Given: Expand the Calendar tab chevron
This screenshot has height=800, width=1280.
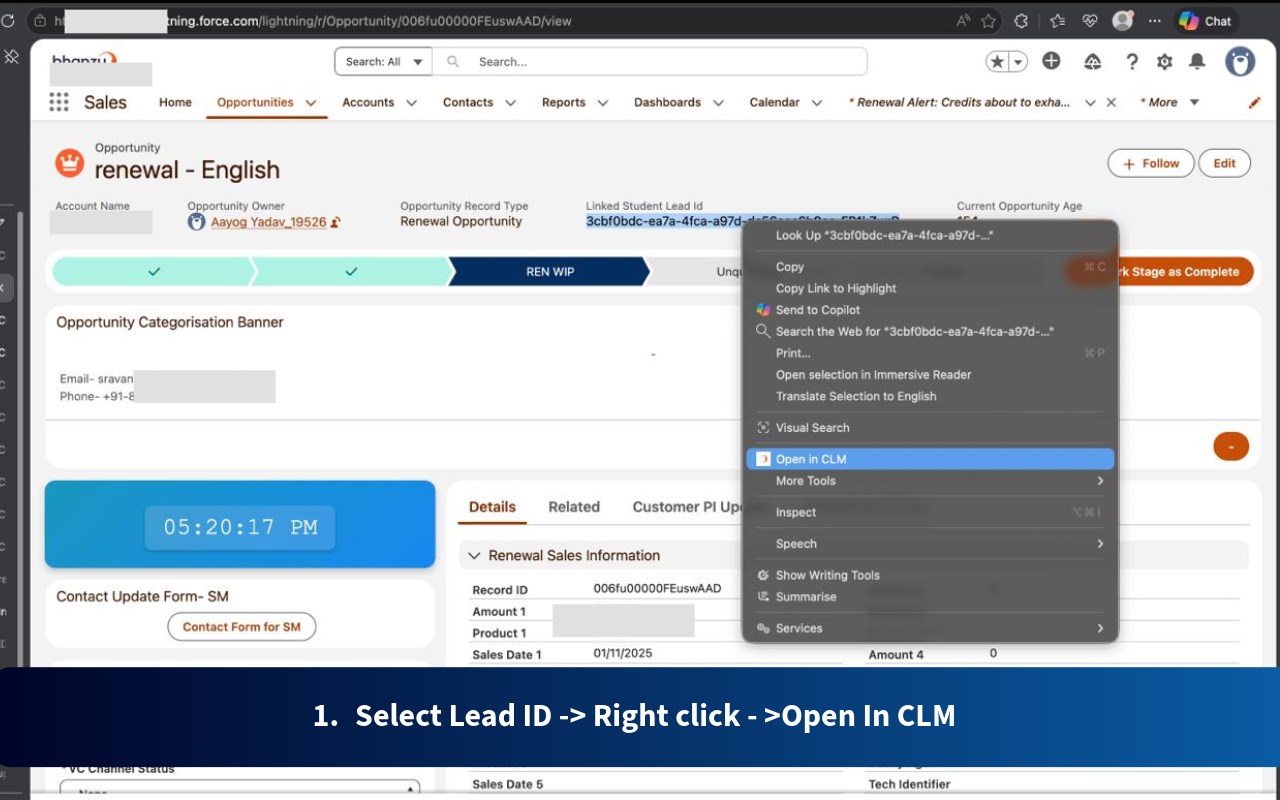Looking at the screenshot, I should (x=817, y=103).
